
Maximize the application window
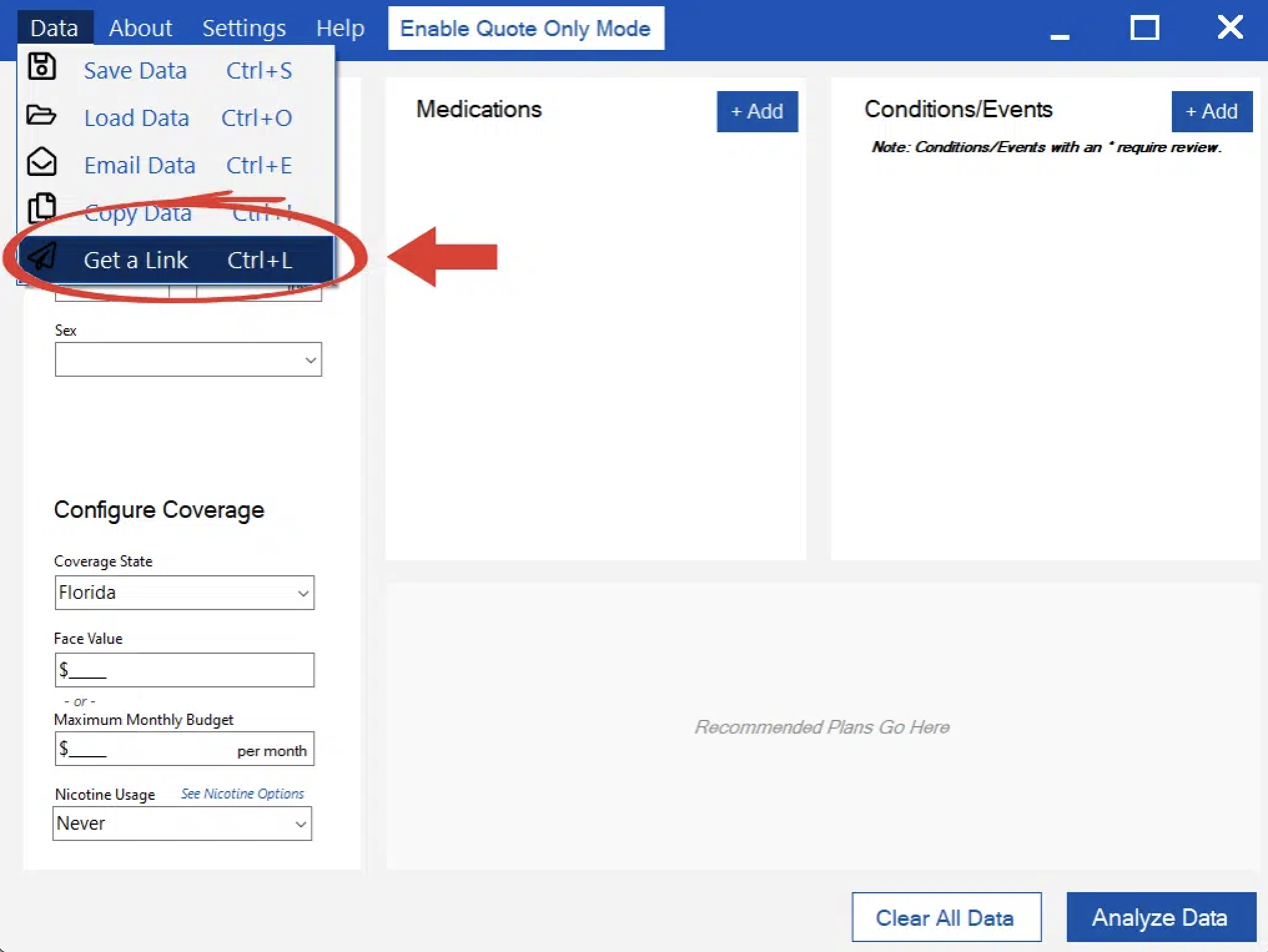pos(1144,28)
